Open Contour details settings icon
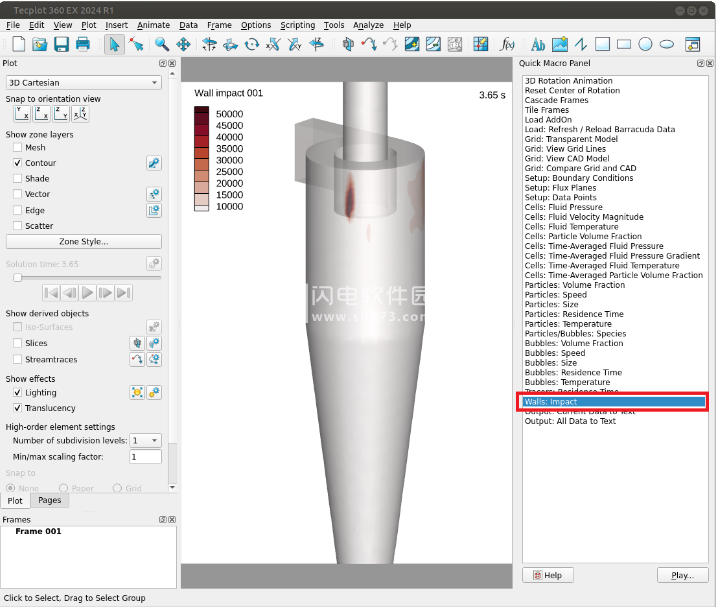This screenshot has height=607, width=716. (154, 163)
